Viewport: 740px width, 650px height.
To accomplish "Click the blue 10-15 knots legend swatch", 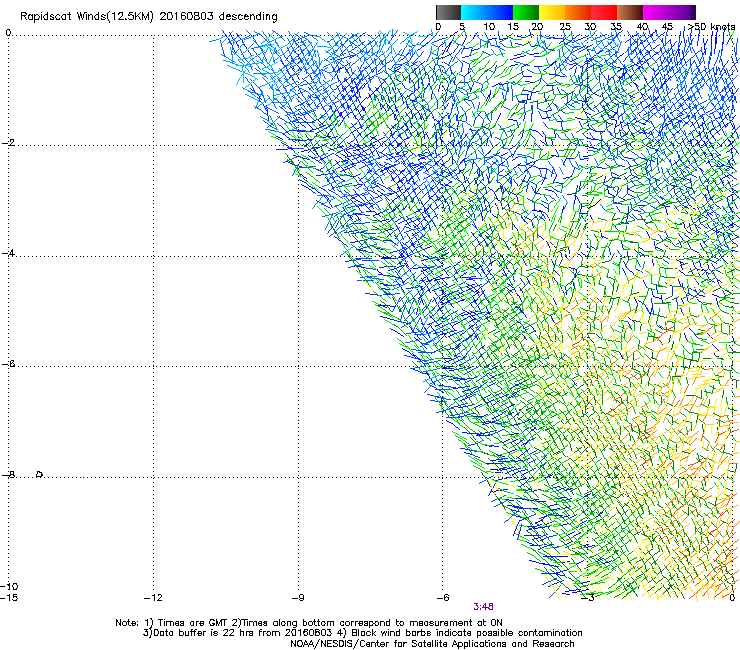I will pyautogui.click(x=500, y=12).
